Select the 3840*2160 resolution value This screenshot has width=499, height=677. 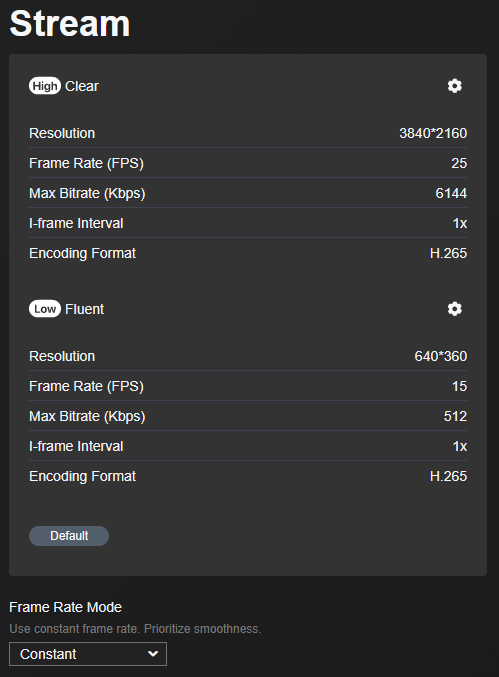point(433,133)
